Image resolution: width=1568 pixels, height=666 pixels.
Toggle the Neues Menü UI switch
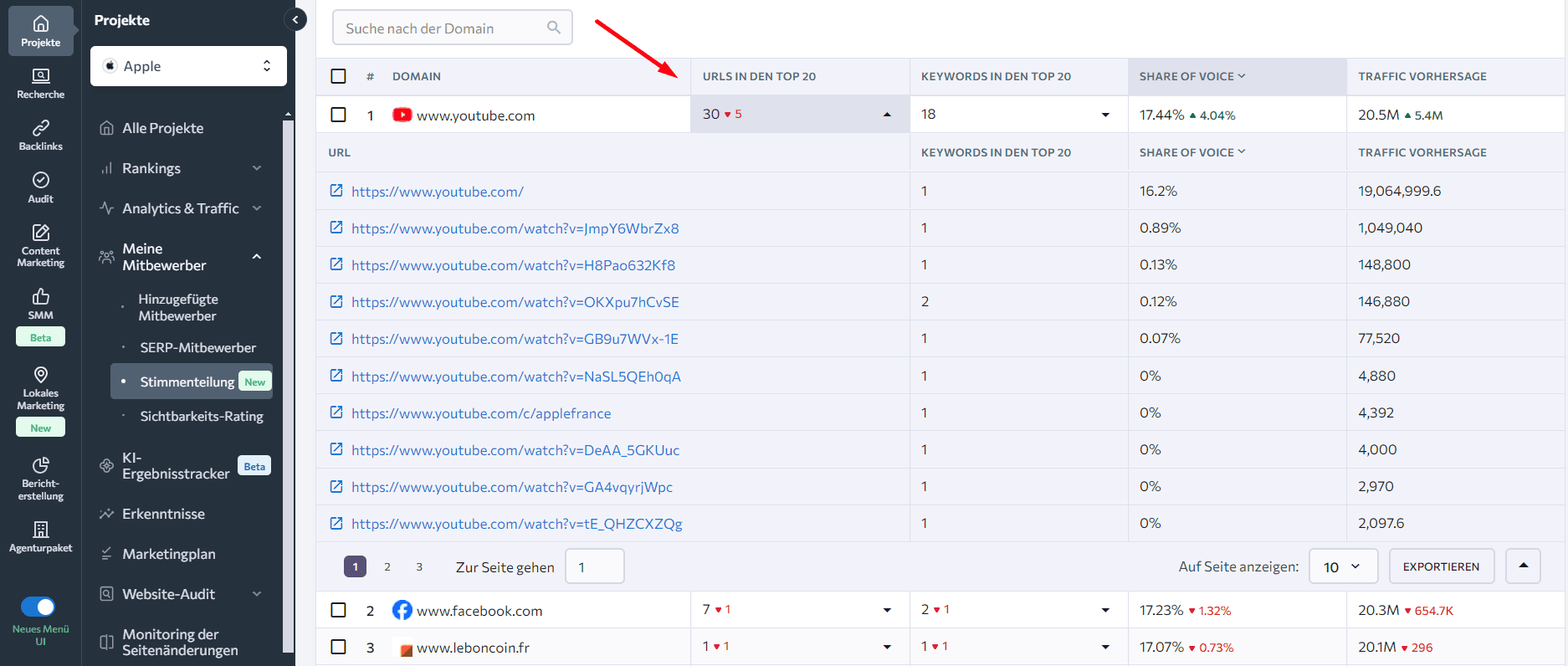coord(38,607)
